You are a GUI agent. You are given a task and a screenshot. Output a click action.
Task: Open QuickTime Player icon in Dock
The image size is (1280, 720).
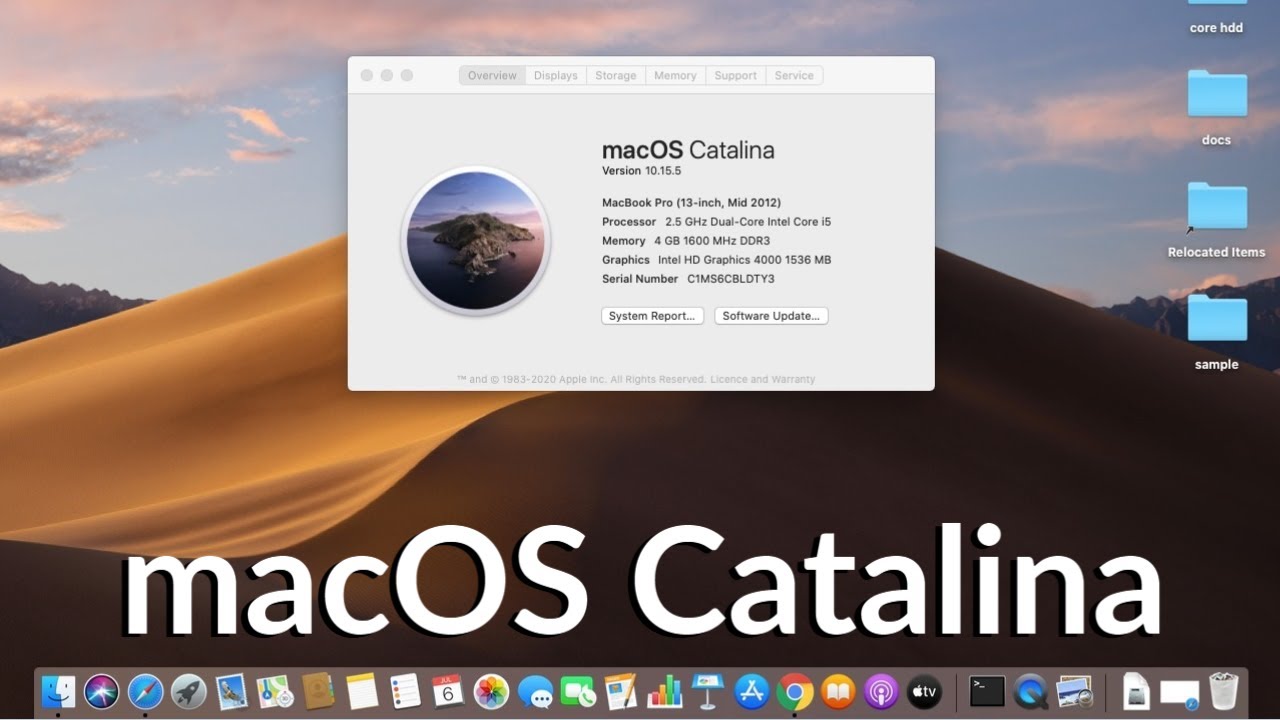(1031, 691)
